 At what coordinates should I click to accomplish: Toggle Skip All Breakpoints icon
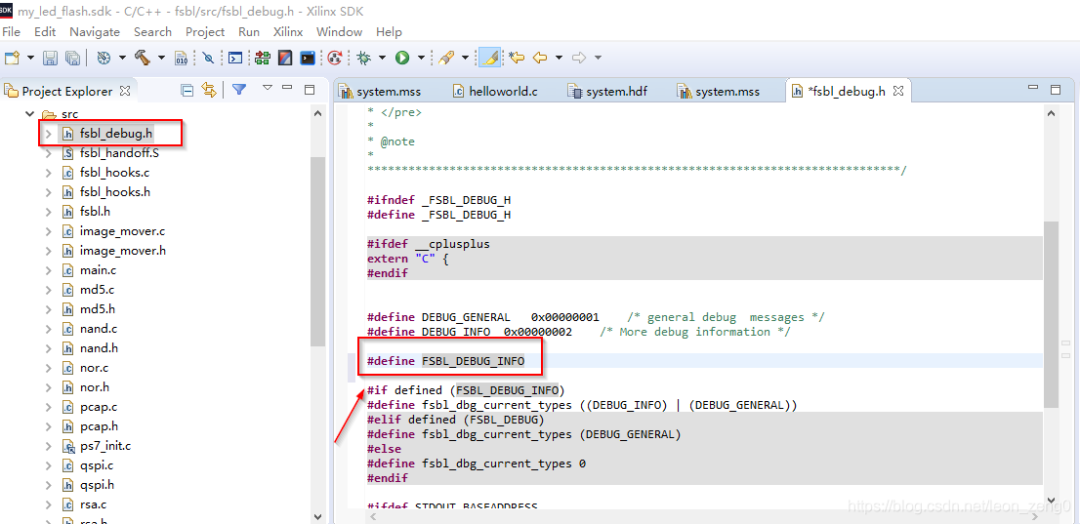pyautogui.click(x=208, y=58)
